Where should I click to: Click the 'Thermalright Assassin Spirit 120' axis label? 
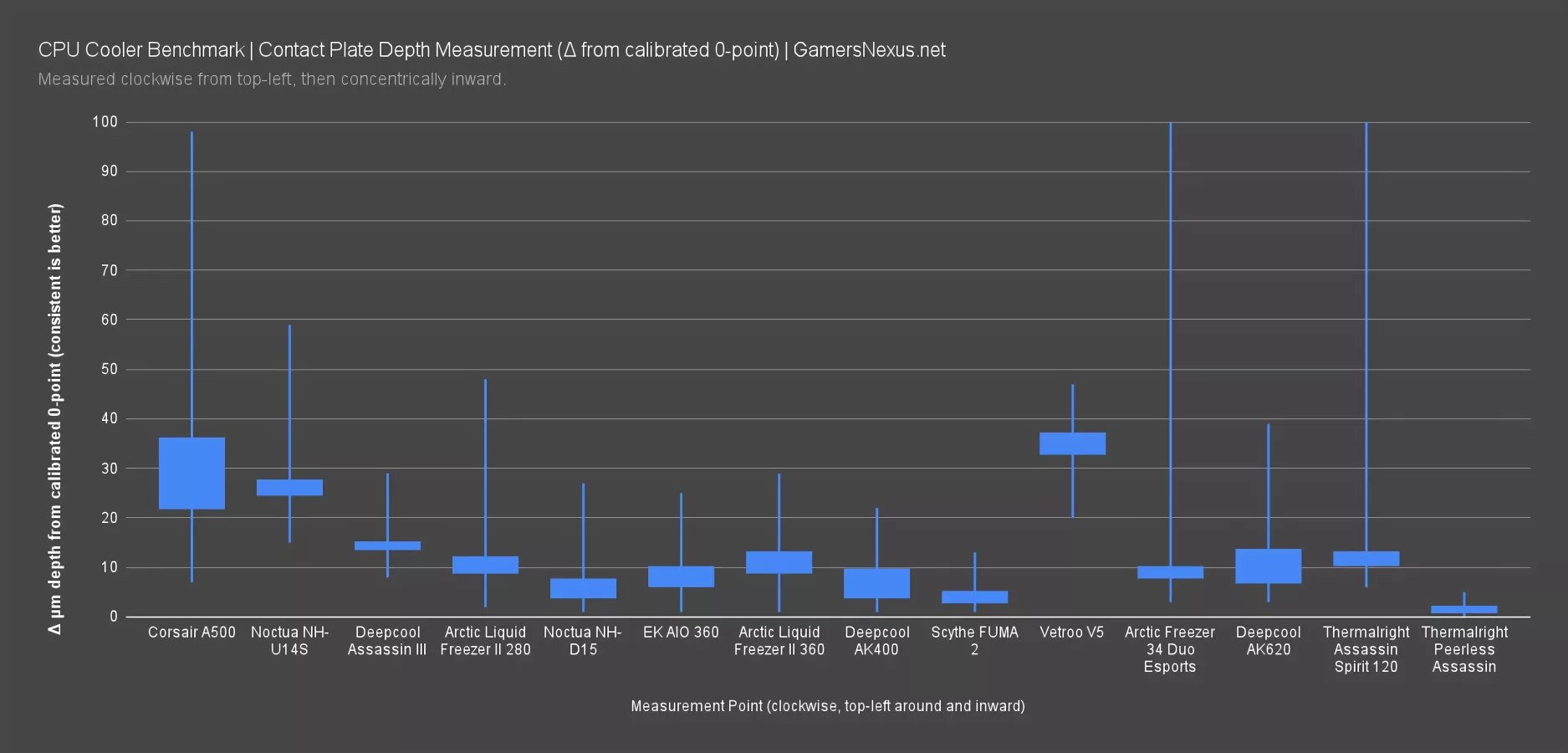[1366, 649]
